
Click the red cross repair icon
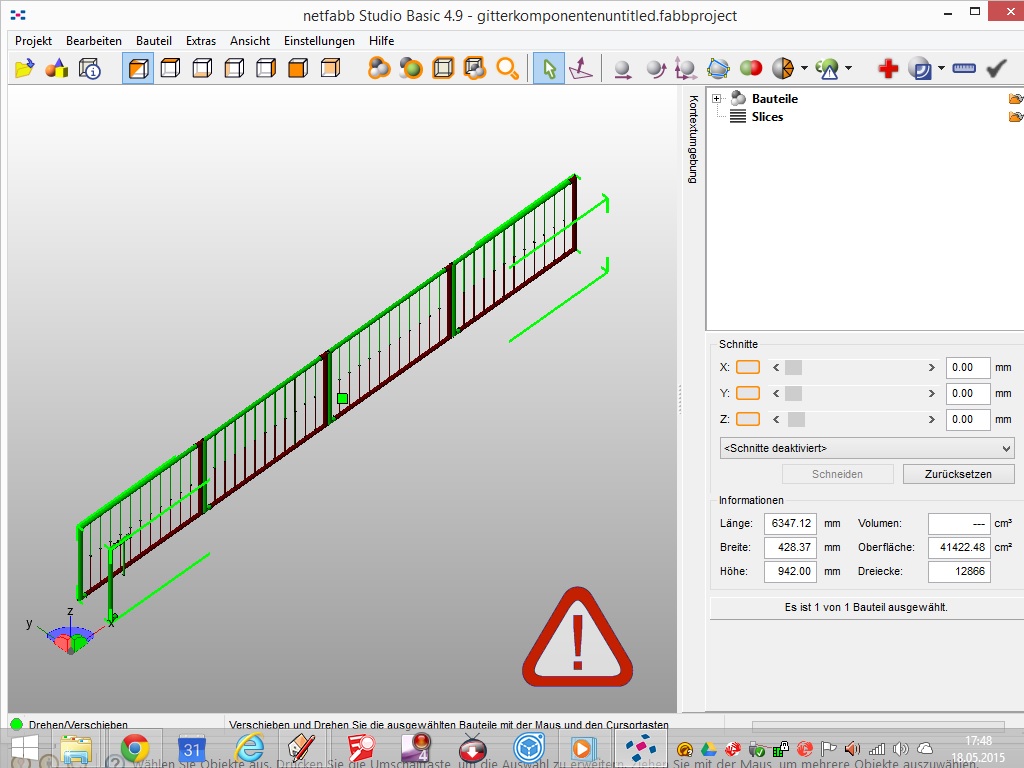pyautogui.click(x=888, y=68)
